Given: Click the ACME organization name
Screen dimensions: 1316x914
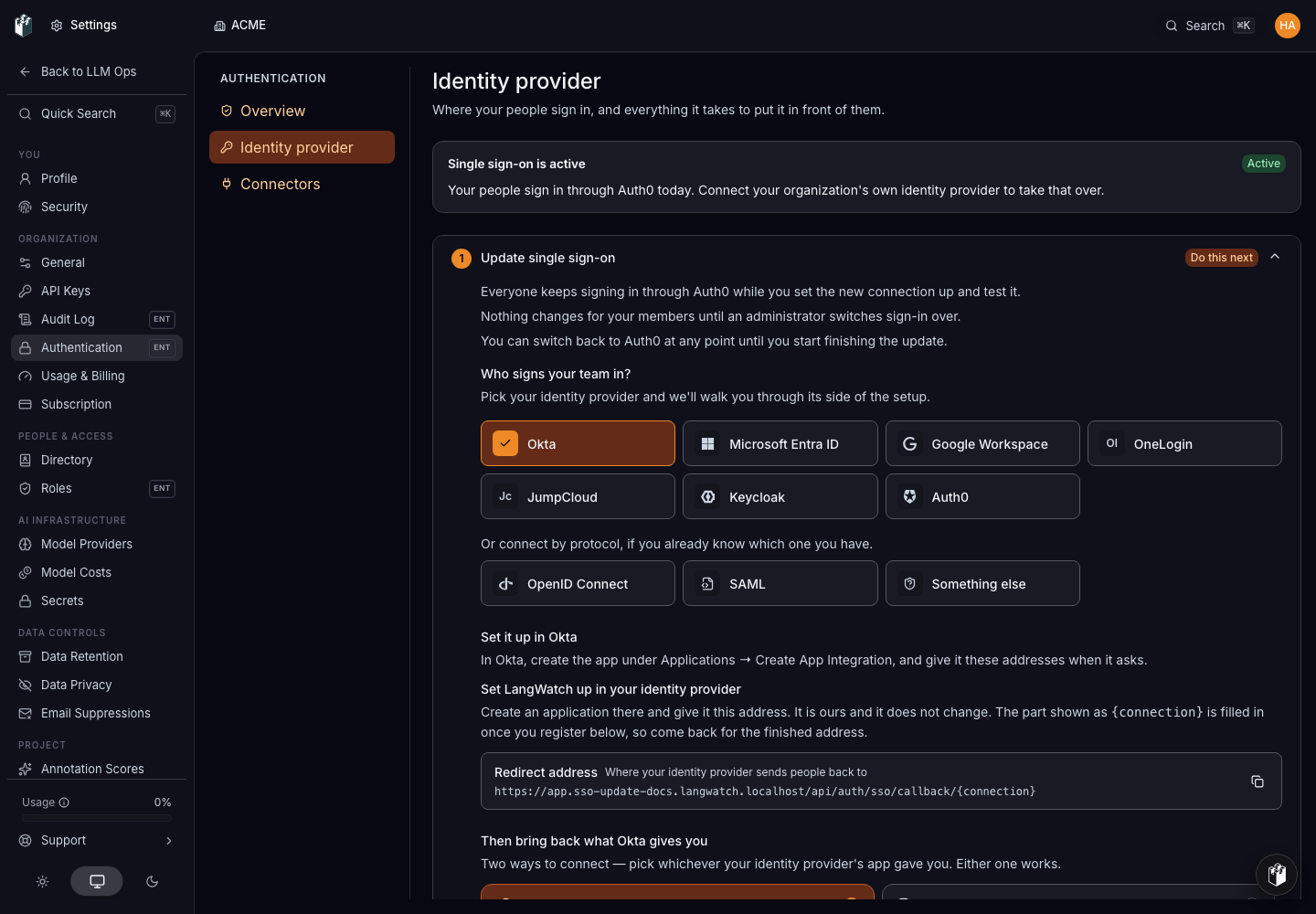Looking at the screenshot, I should (x=249, y=25).
